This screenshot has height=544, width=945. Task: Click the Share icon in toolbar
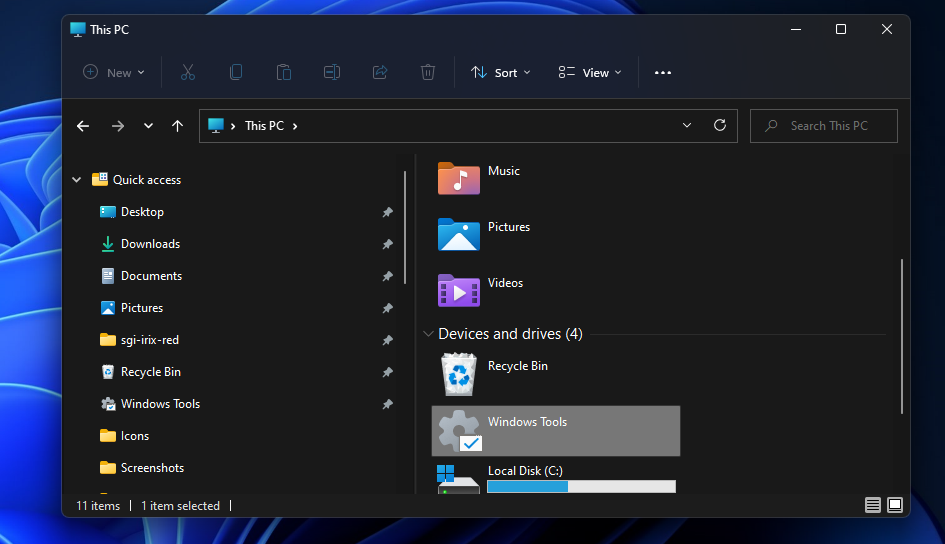(380, 72)
